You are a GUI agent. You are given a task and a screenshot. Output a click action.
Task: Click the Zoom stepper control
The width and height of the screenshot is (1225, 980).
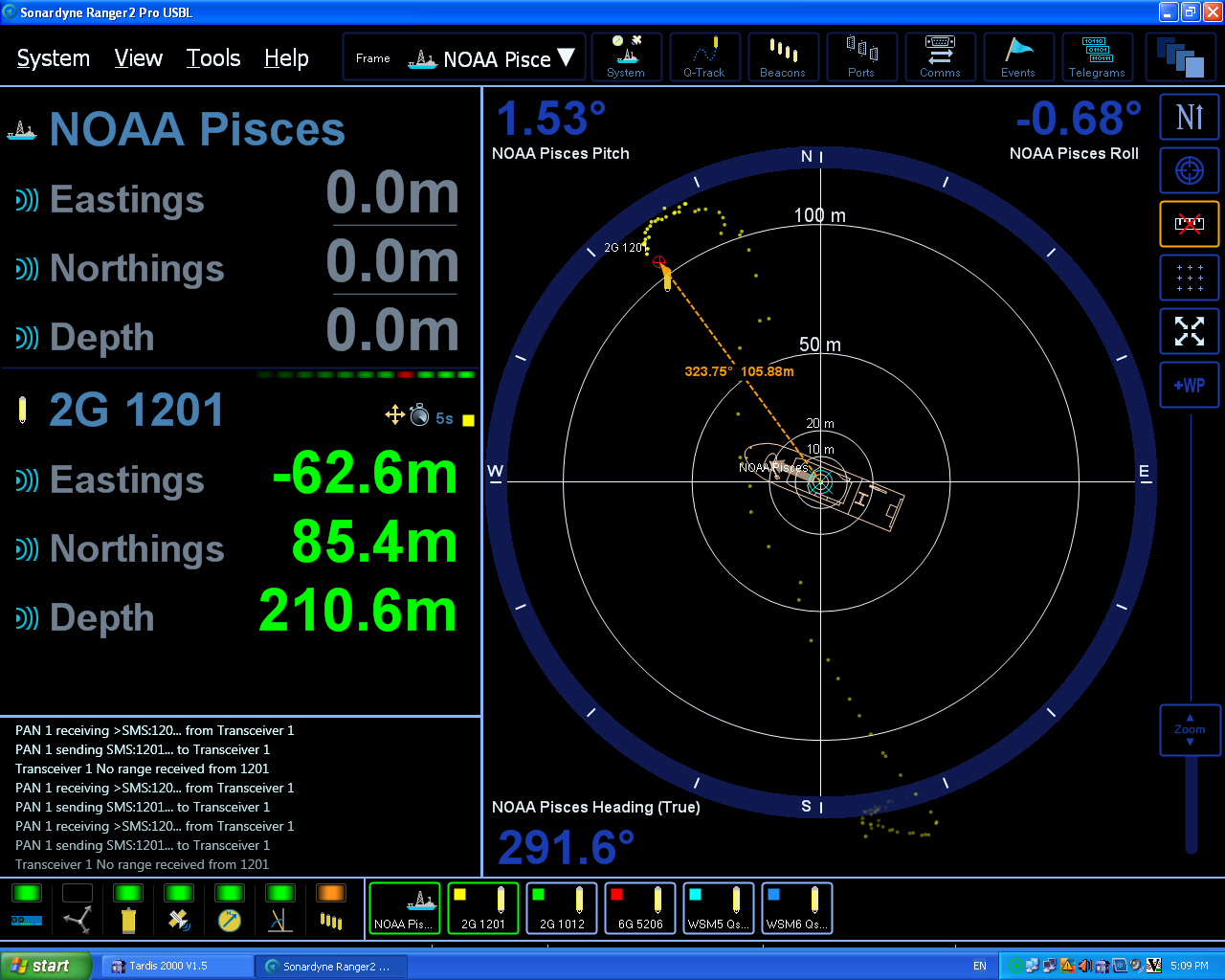(x=1190, y=729)
